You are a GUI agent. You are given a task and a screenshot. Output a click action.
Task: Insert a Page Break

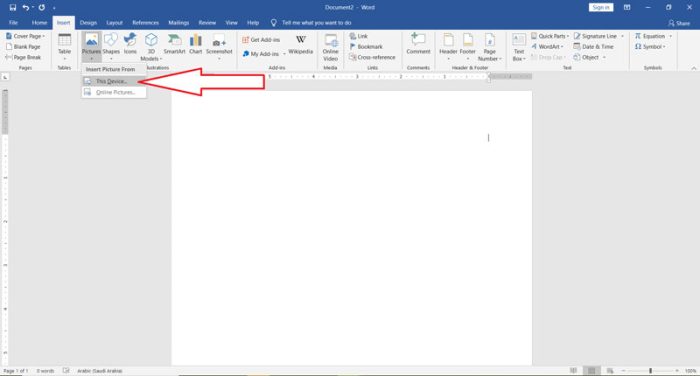coord(23,57)
